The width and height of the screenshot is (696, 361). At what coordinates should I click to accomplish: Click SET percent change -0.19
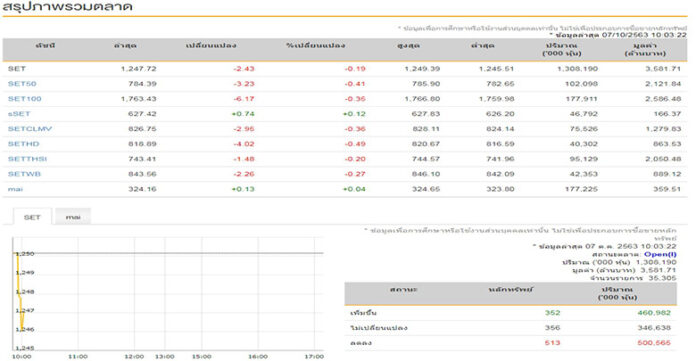tap(355, 68)
